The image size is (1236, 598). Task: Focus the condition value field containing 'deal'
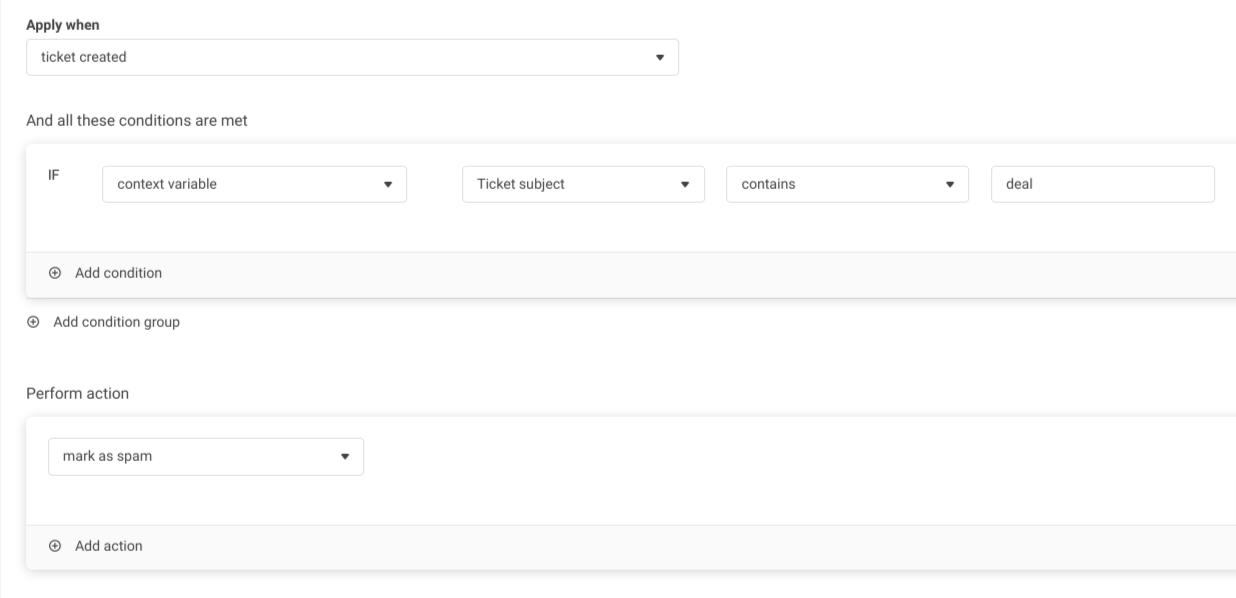point(1102,184)
